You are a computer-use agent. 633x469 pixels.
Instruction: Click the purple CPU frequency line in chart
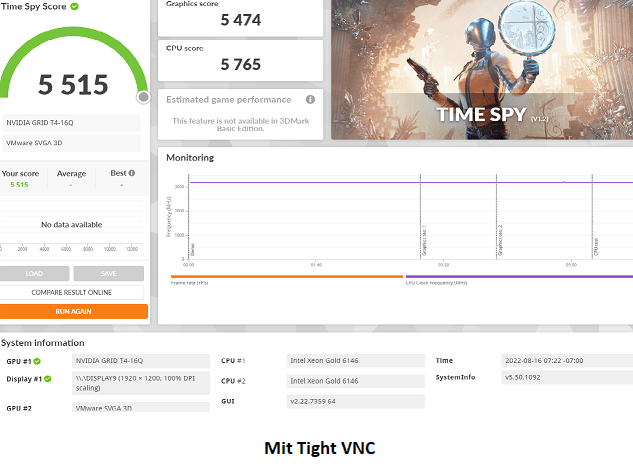tap(411, 182)
